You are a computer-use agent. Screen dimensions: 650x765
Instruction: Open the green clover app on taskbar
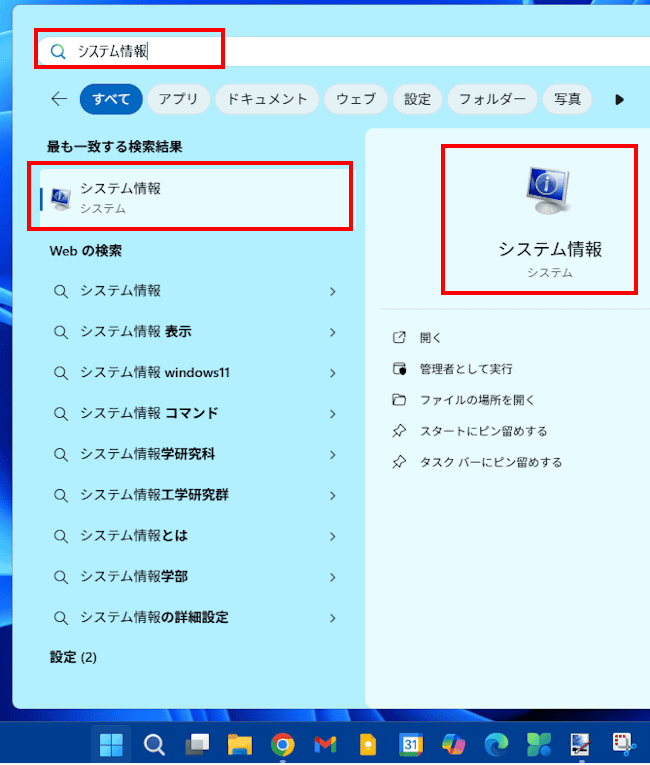click(x=539, y=745)
